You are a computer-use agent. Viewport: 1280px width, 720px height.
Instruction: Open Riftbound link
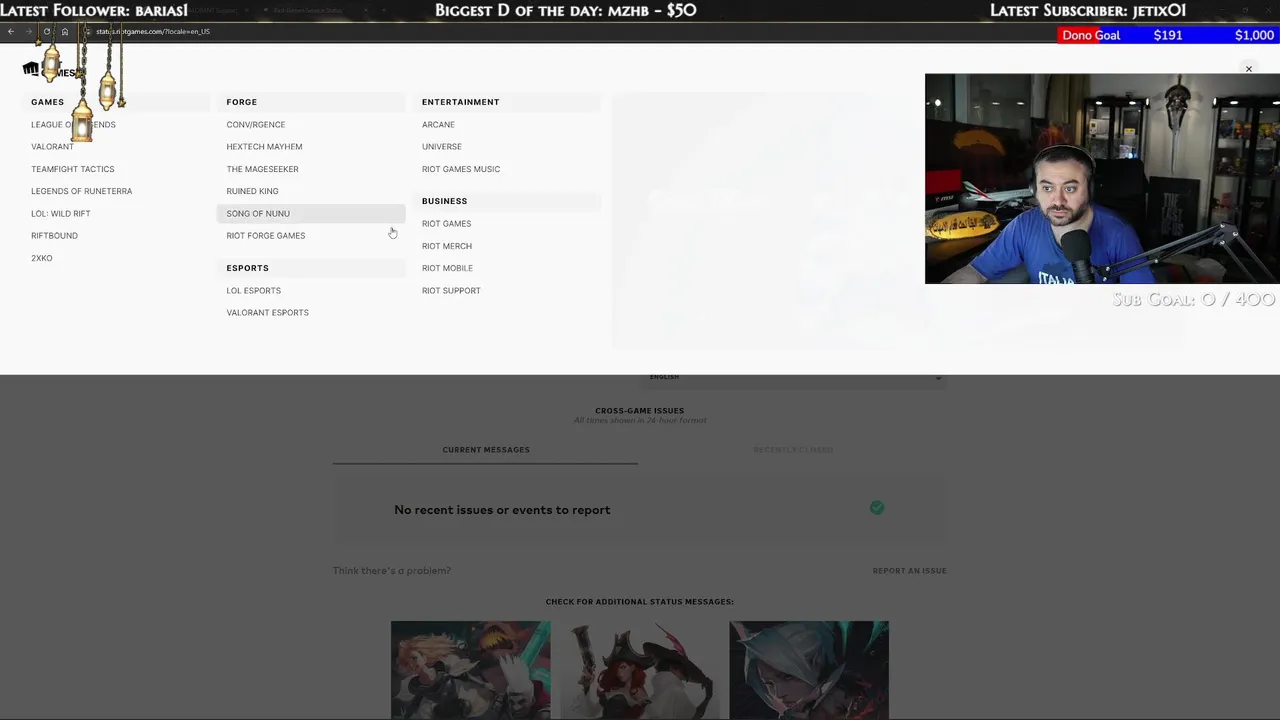[54, 236]
